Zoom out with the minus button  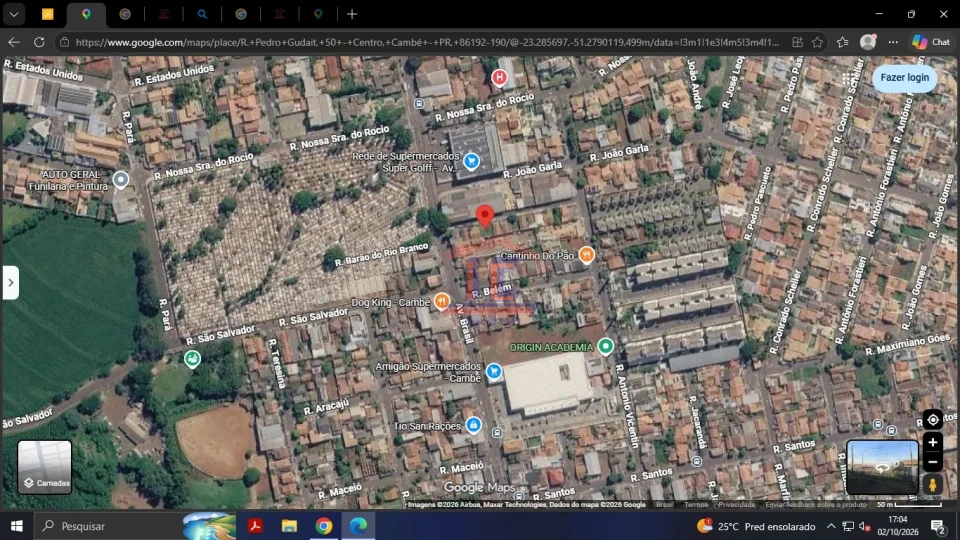click(x=932, y=462)
